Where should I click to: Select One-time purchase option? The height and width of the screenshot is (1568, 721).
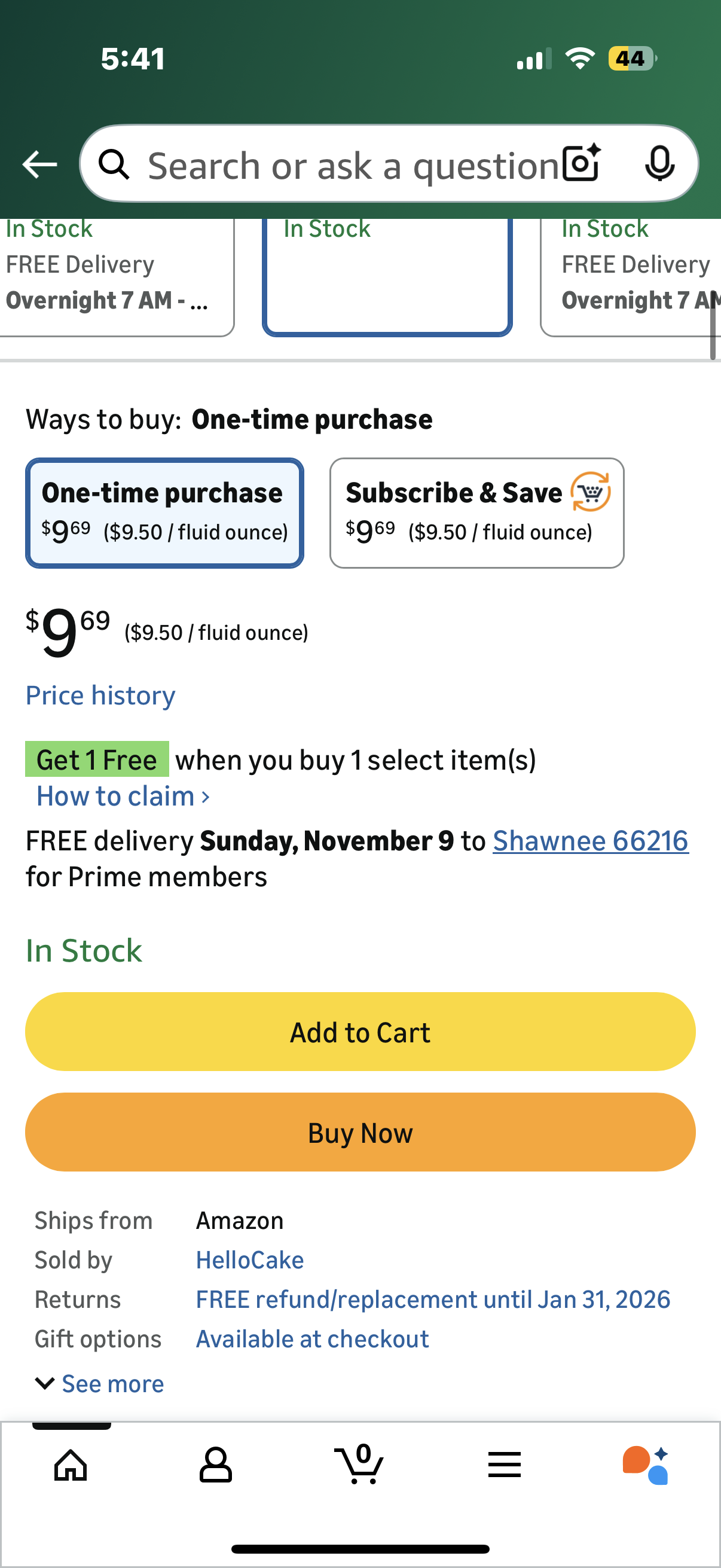point(164,513)
